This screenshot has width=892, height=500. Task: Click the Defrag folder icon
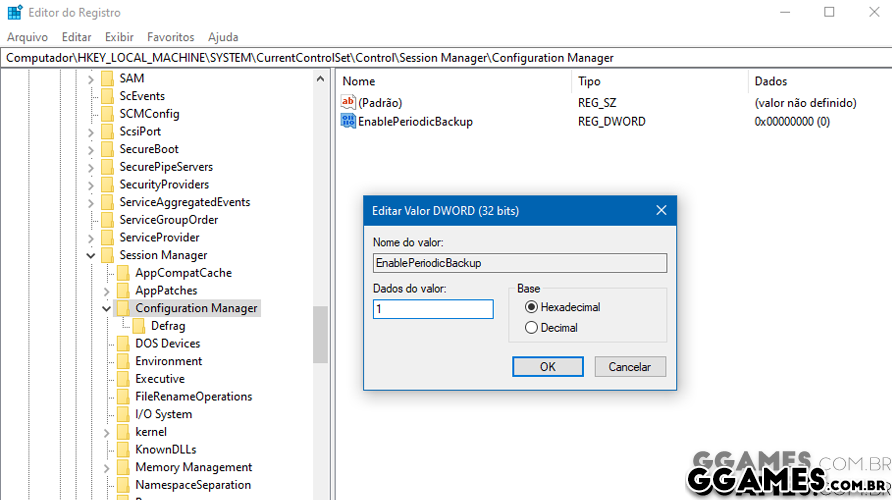pyautogui.click(x=139, y=326)
